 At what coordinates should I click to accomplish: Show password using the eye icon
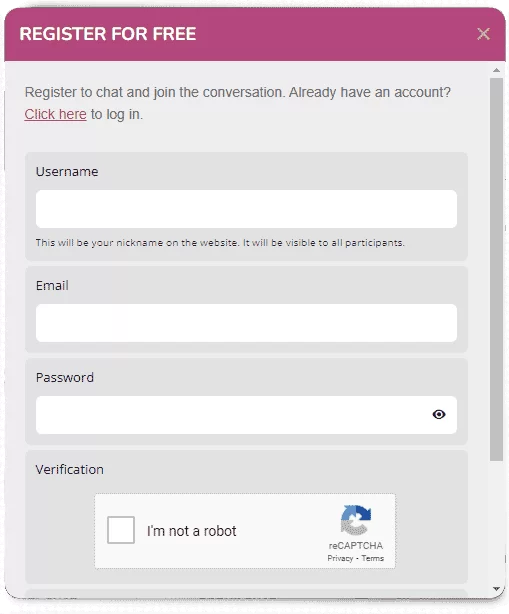point(439,414)
